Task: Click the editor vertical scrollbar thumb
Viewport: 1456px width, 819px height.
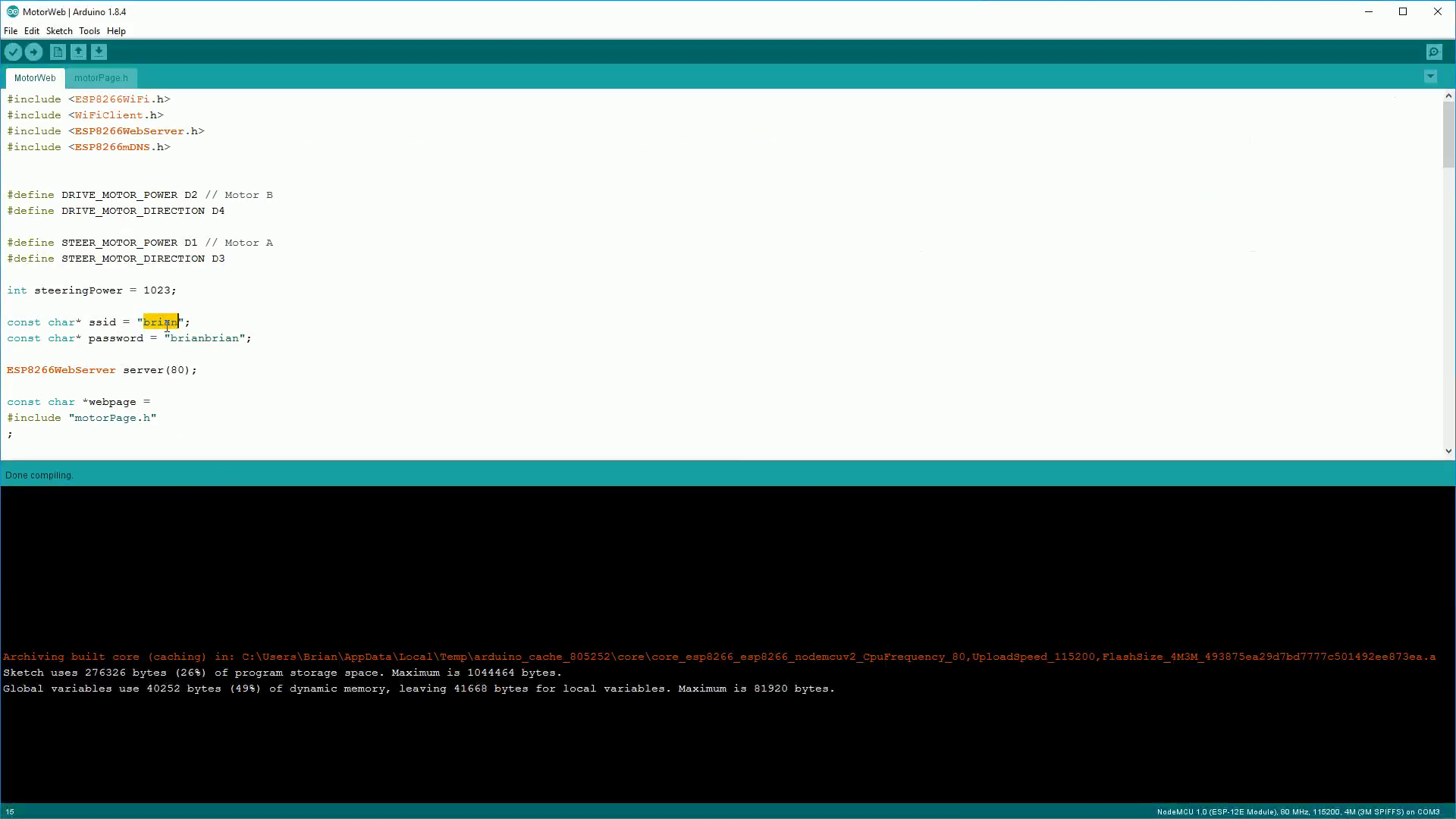Action: point(1448,134)
